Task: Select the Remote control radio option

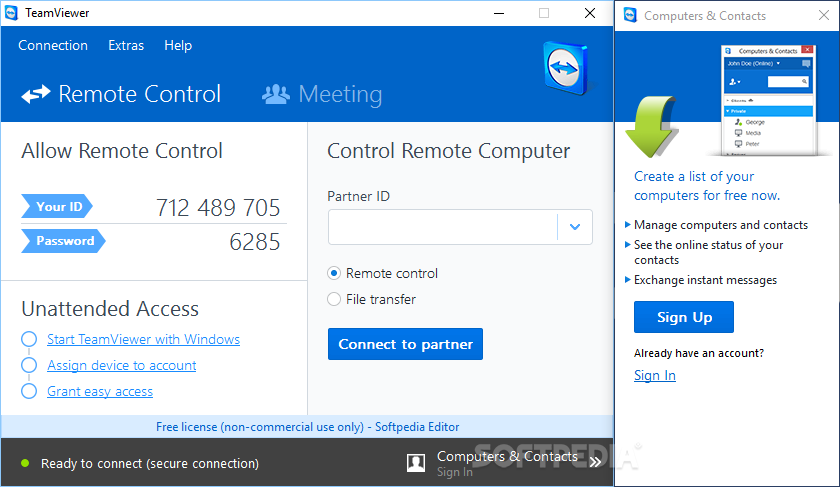Action: (x=334, y=273)
